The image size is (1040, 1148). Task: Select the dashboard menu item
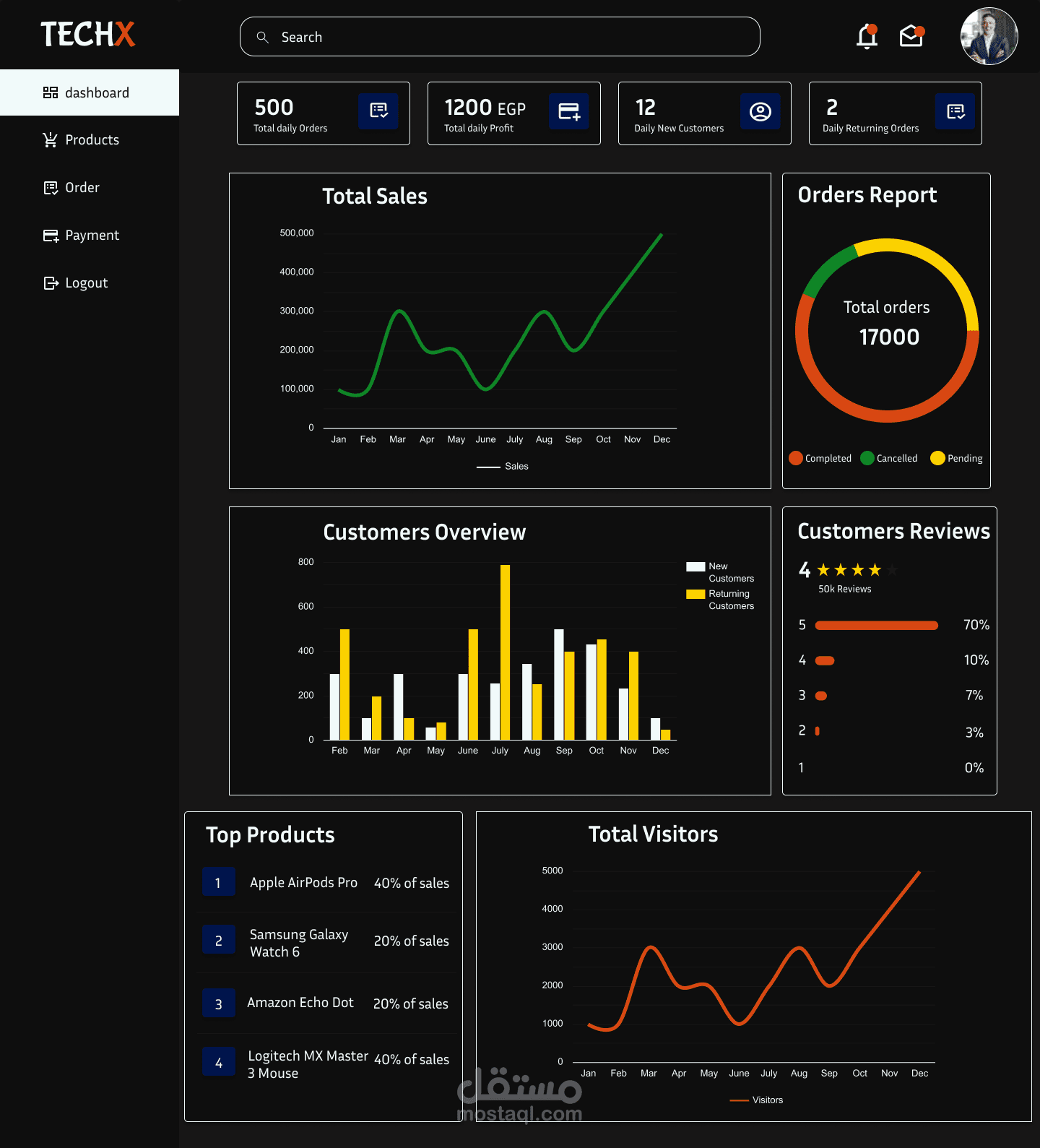(90, 92)
